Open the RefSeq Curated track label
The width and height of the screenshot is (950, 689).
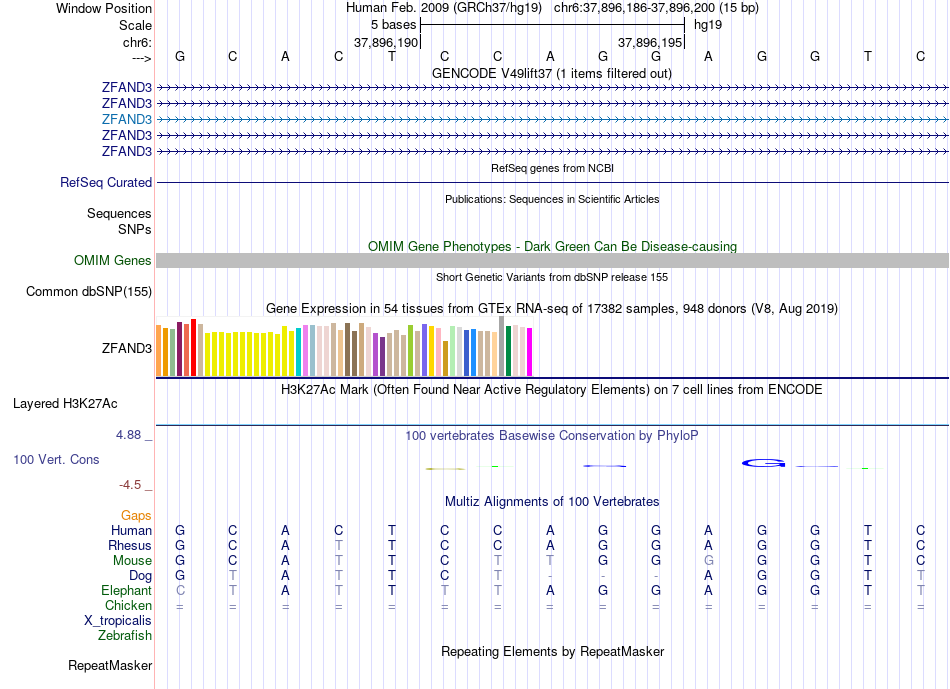106,182
